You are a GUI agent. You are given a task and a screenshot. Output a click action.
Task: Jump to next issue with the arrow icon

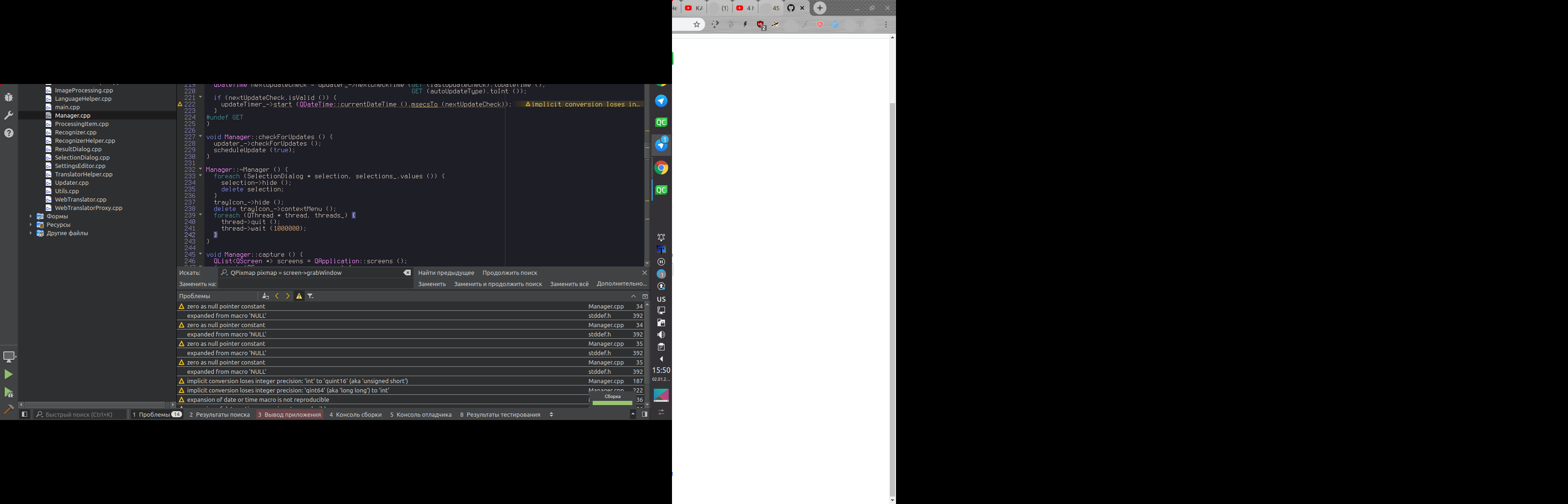tap(288, 296)
